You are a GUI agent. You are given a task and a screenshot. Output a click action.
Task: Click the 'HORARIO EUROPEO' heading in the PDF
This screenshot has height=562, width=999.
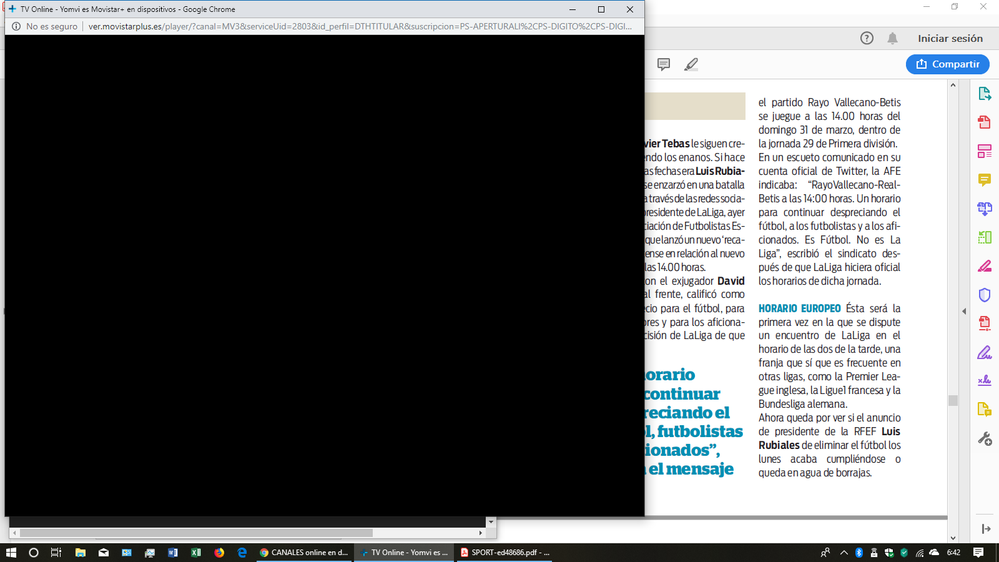(799, 308)
